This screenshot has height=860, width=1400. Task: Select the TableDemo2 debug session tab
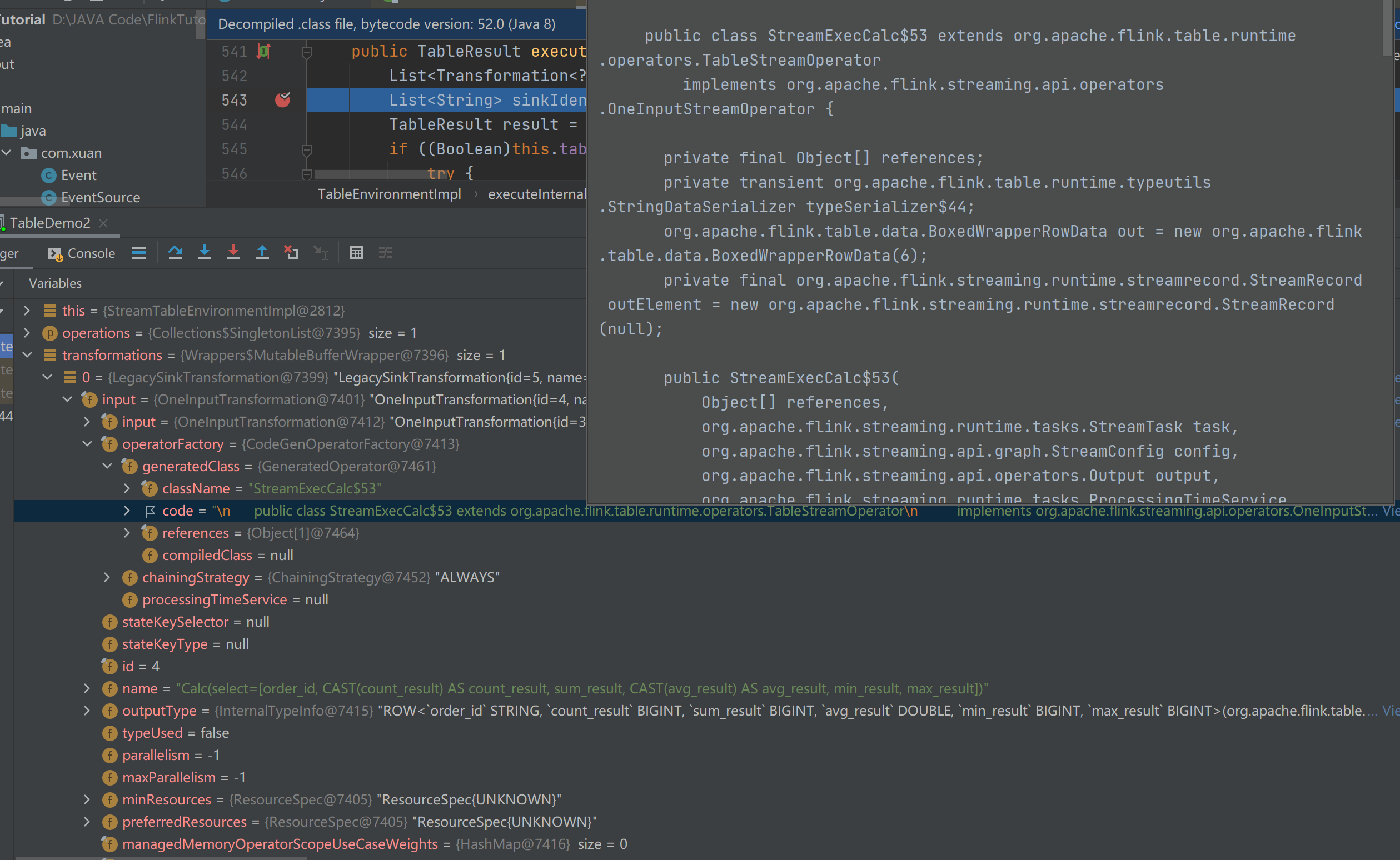50,223
